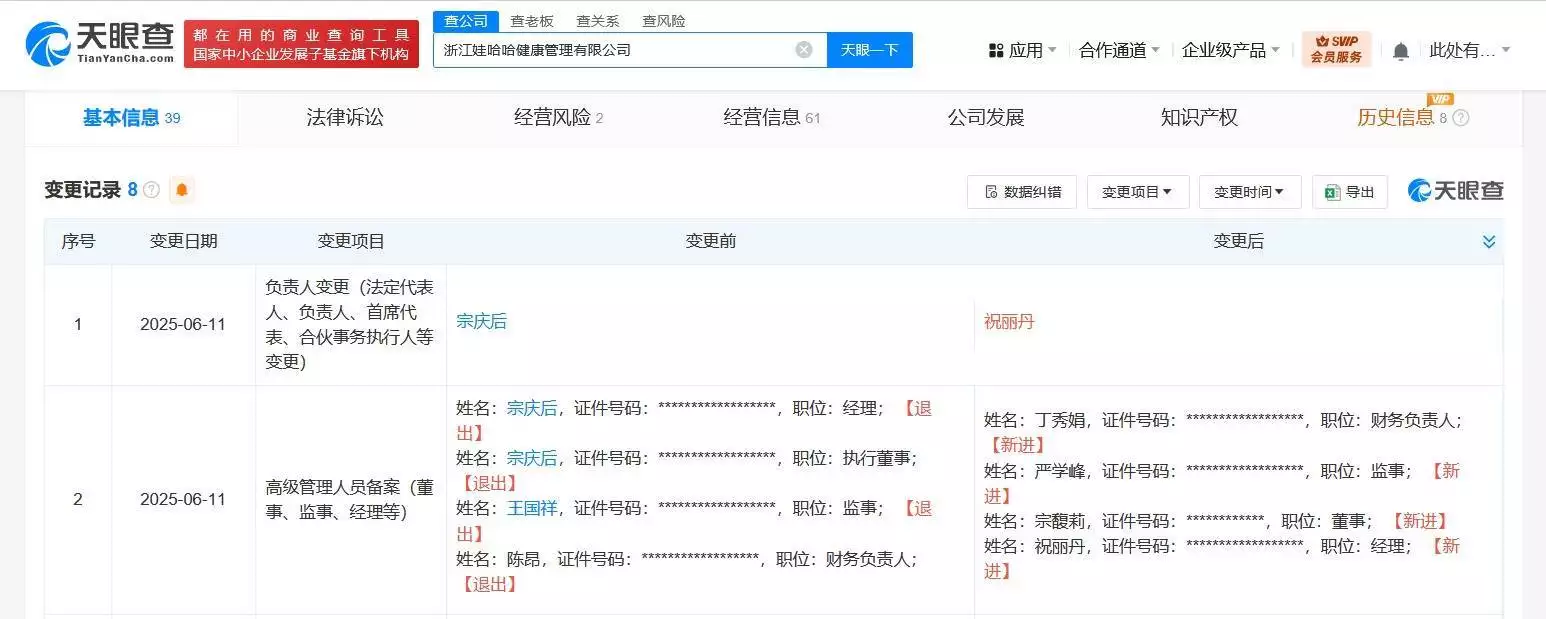Screen dimensions: 1546x619
Task: Click the orange alert bell next to 变更记录
Action: 181,190
